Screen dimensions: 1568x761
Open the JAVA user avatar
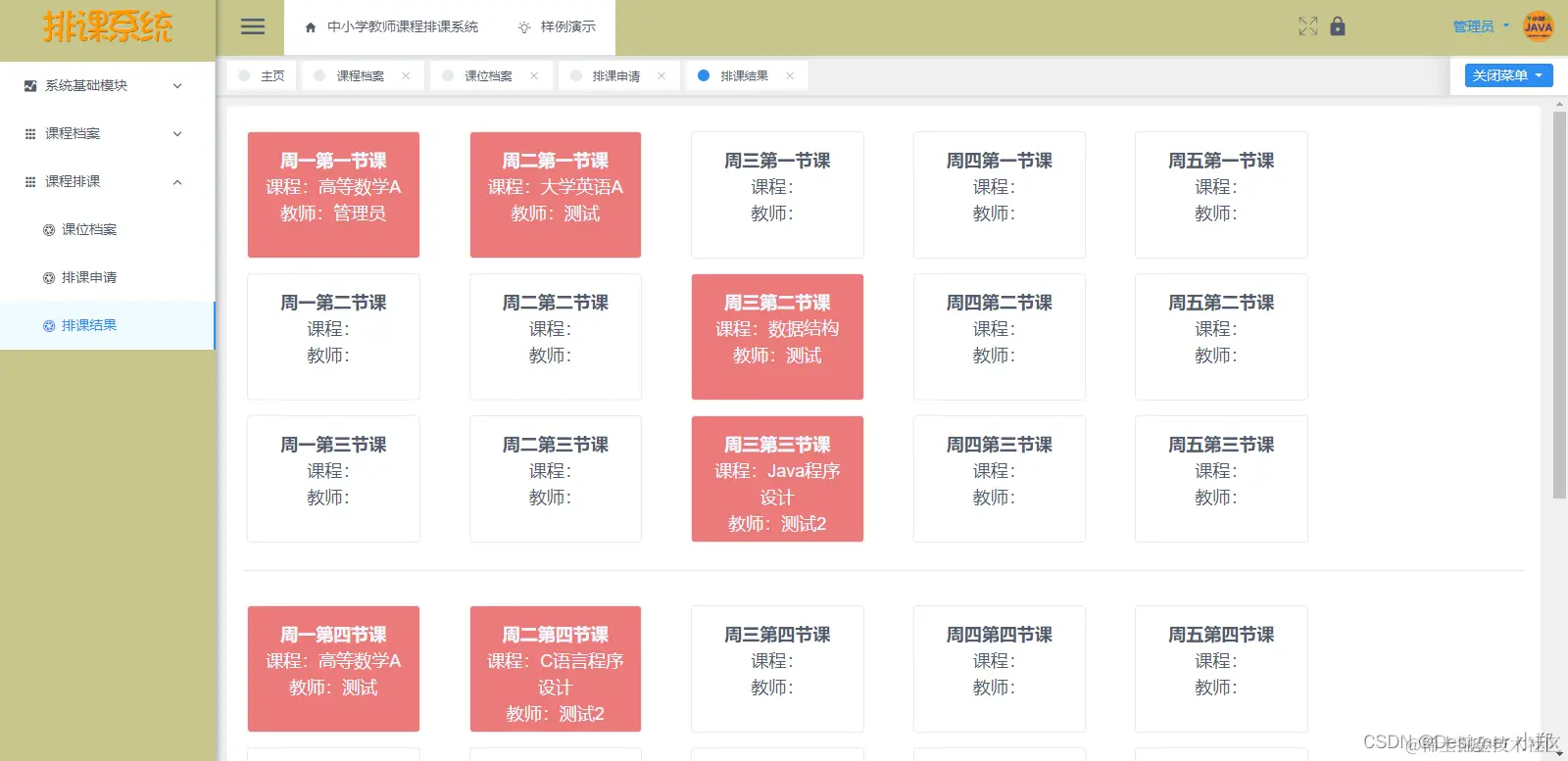[1538, 26]
